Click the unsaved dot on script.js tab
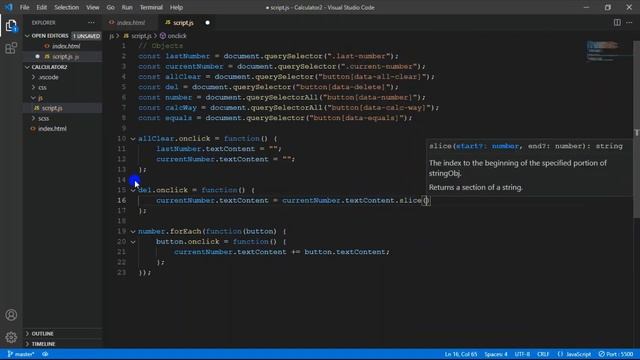 pyautogui.click(x=207, y=22)
